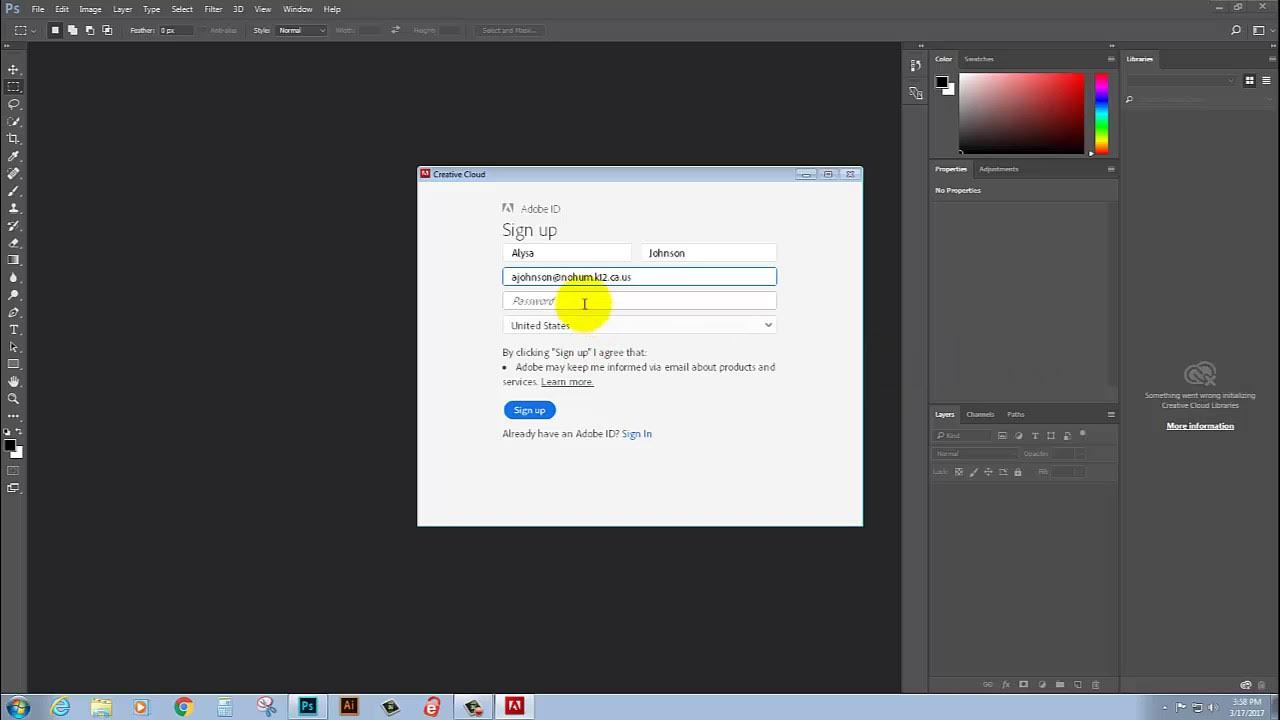
Task: Select the Dodge tool
Action: coord(14,295)
